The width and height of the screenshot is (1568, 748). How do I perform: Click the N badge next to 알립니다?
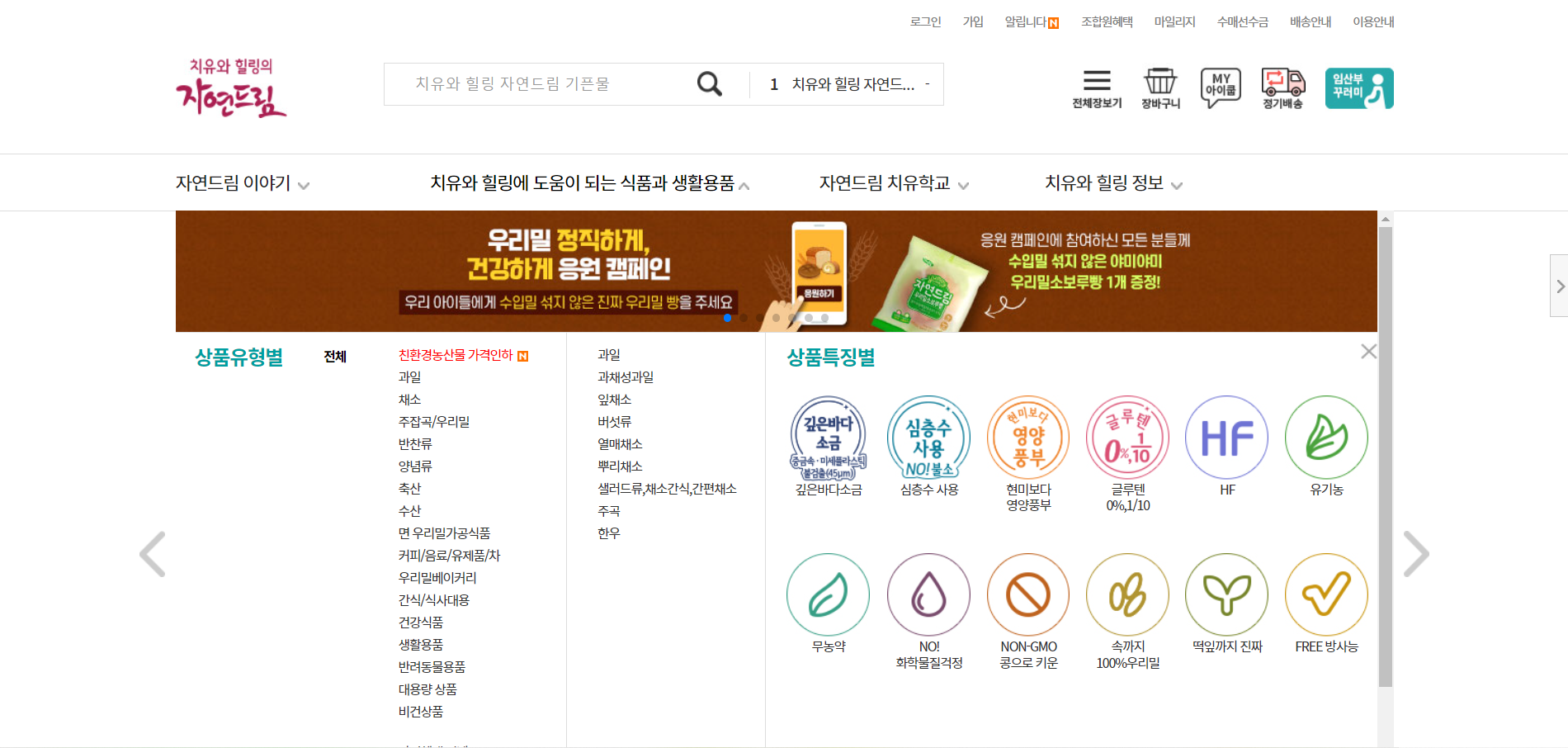1054,23
